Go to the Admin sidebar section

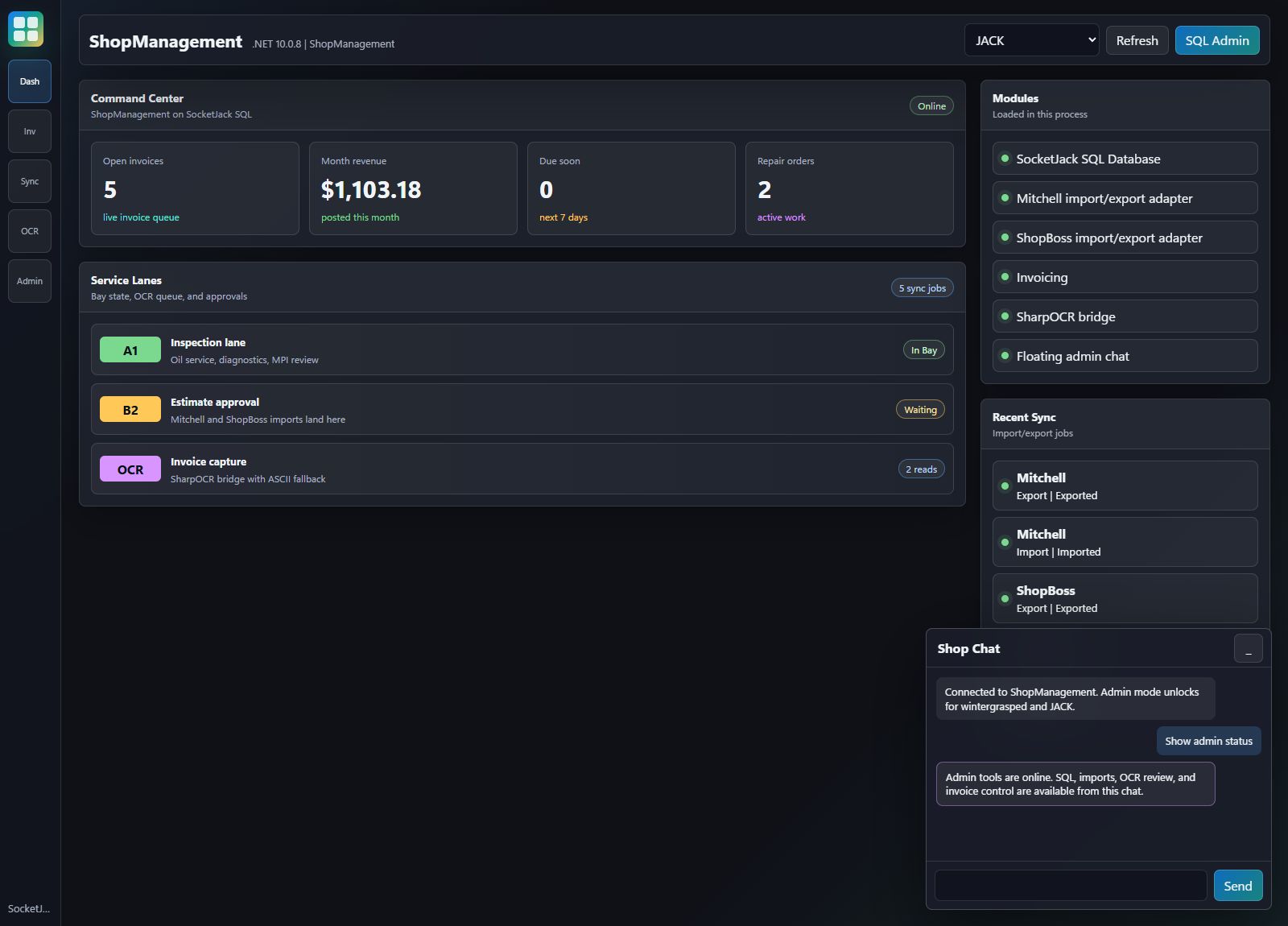point(30,281)
